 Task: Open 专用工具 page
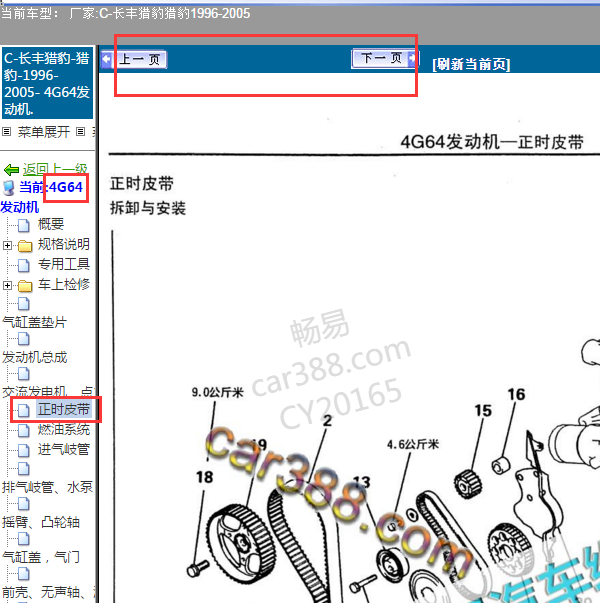[63, 264]
